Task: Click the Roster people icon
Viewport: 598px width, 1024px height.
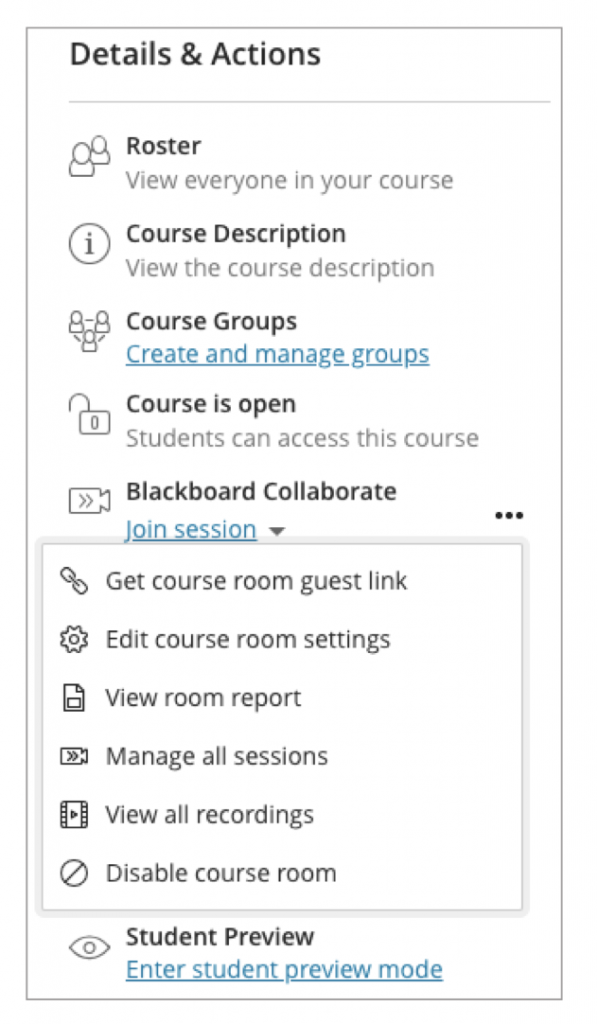Action: (x=89, y=156)
